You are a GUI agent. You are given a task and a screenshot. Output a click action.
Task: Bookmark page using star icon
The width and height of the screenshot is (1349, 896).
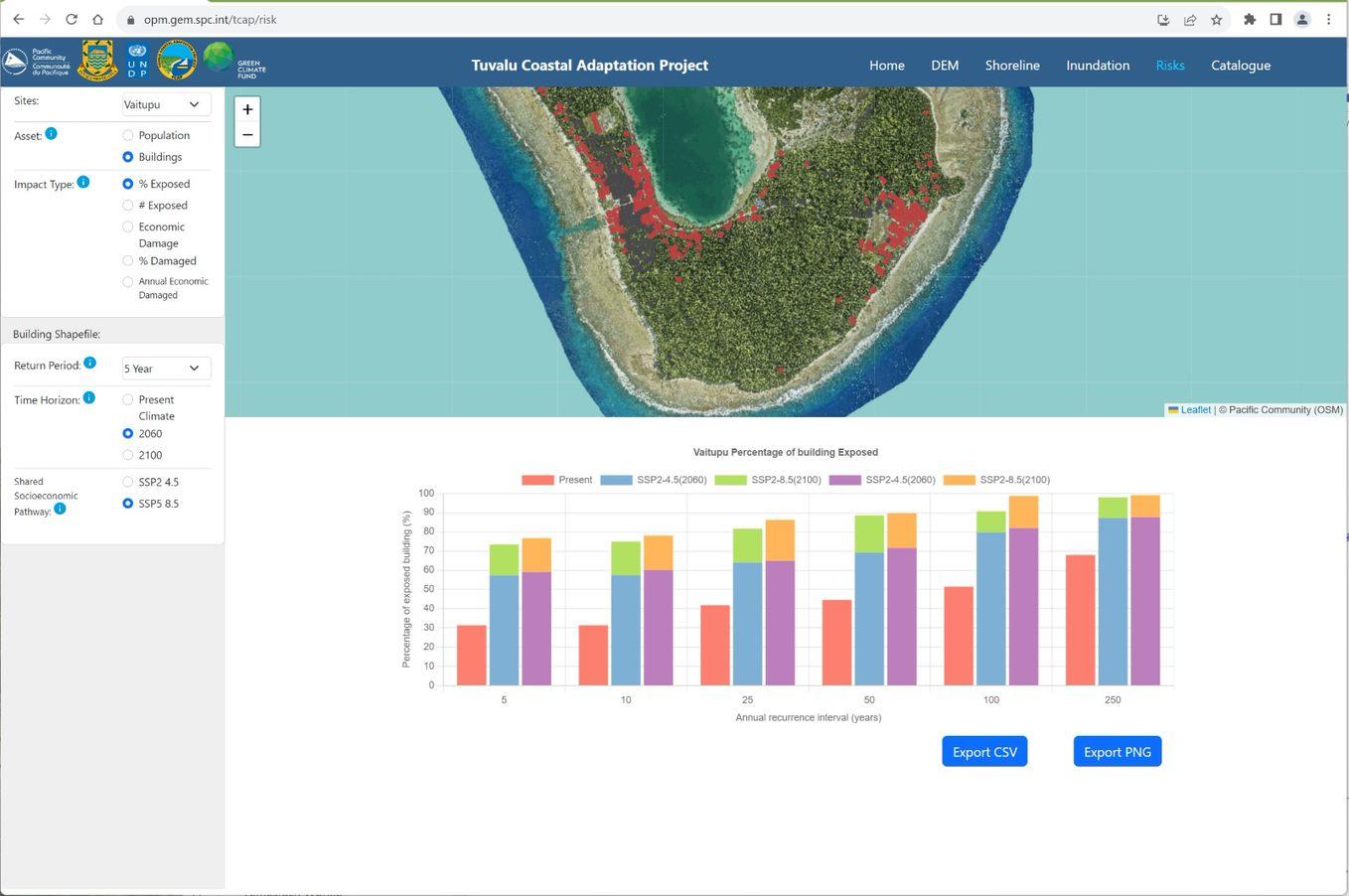[x=1216, y=19]
